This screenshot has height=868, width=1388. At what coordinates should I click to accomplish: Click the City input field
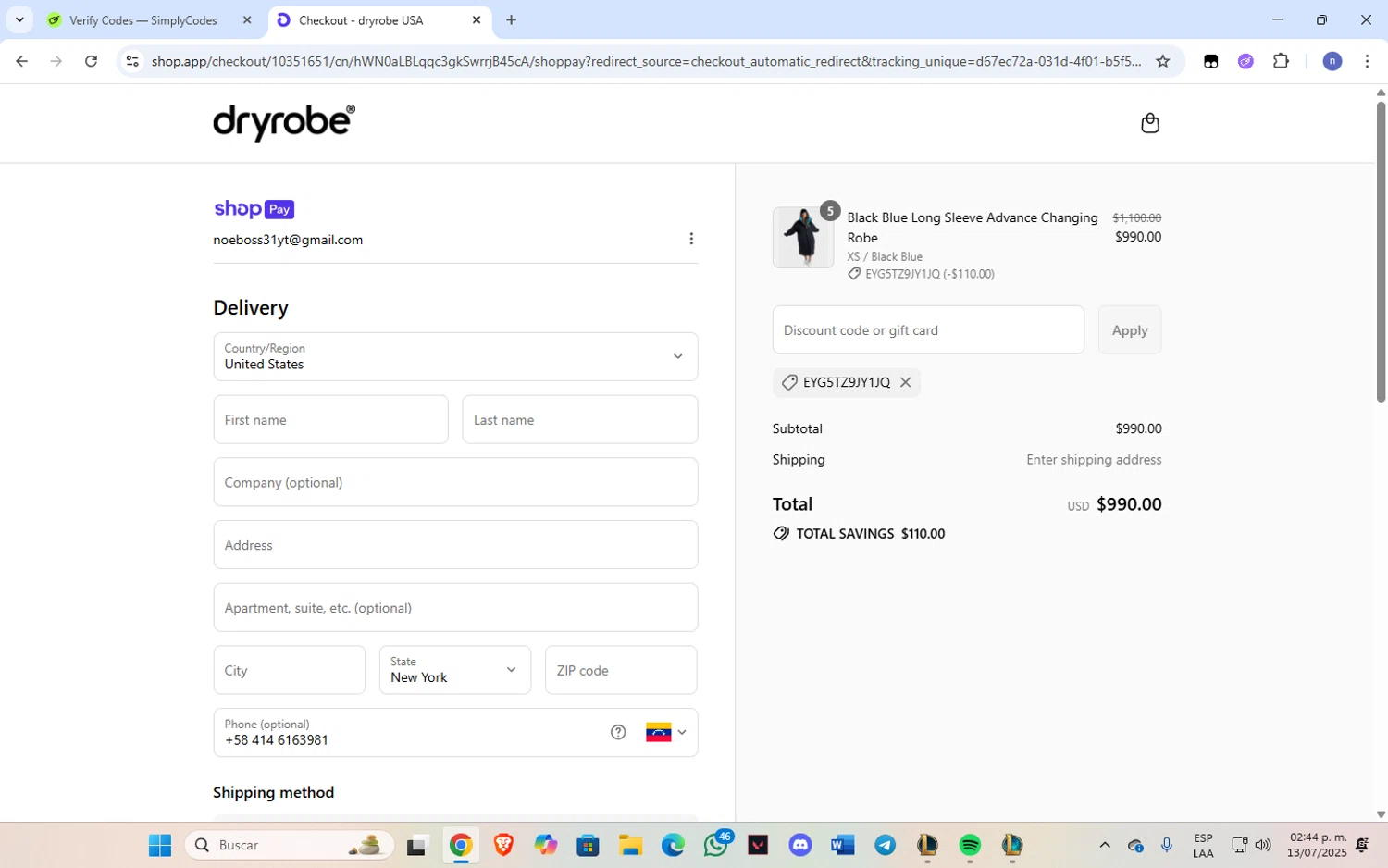(290, 670)
